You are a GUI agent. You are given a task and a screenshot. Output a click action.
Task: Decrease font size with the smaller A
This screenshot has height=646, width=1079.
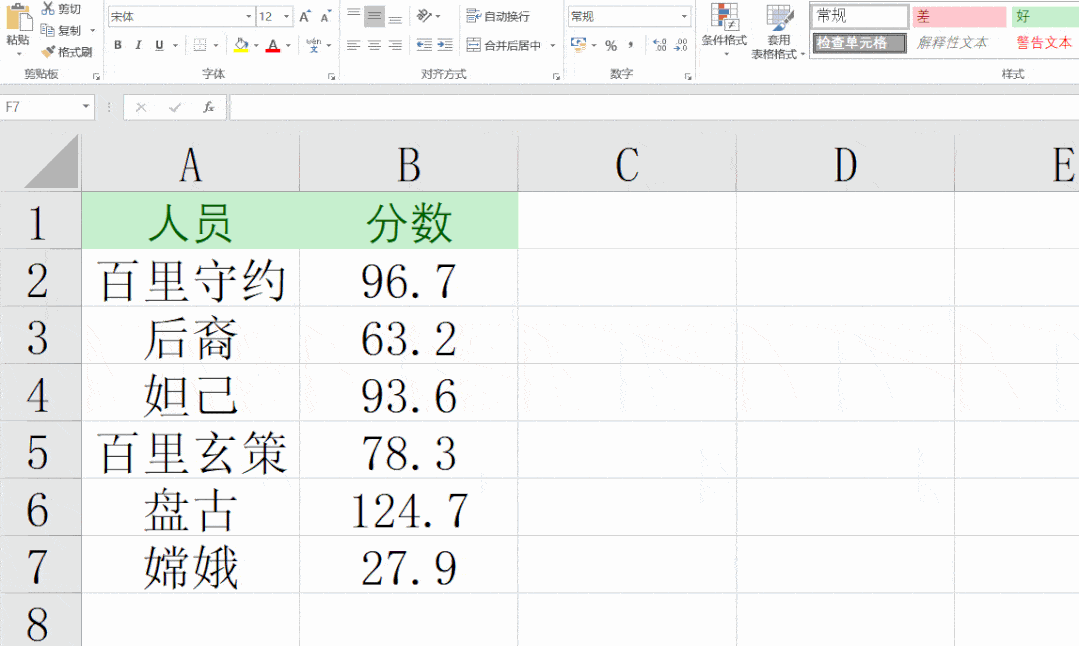tap(325, 17)
